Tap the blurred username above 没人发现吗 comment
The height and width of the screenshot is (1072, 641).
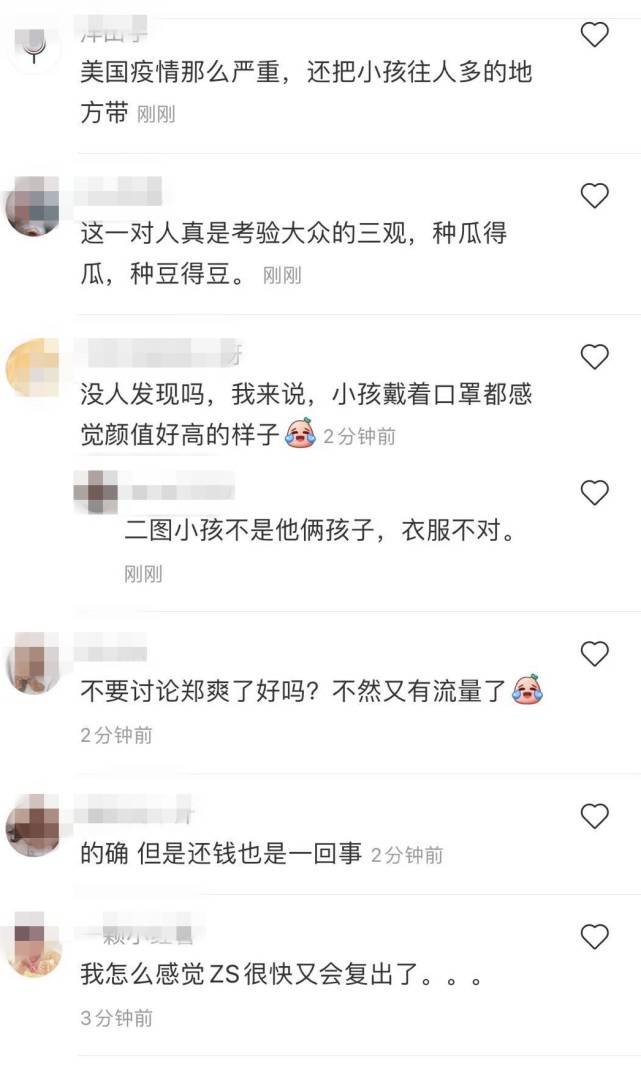pos(159,353)
